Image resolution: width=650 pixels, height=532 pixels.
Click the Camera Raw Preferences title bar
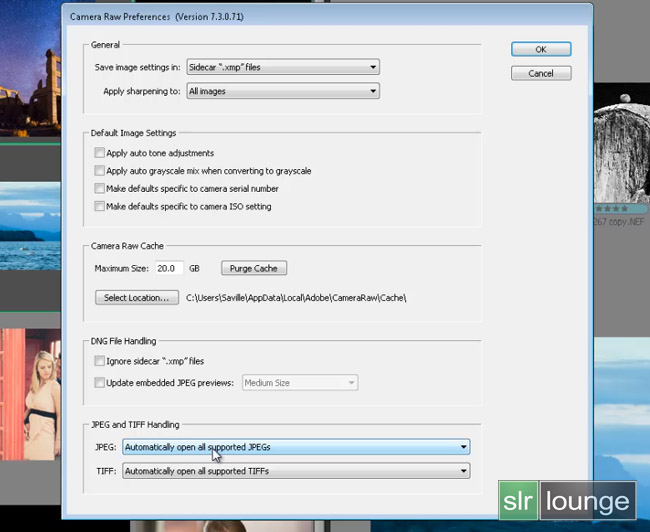tap(327, 17)
